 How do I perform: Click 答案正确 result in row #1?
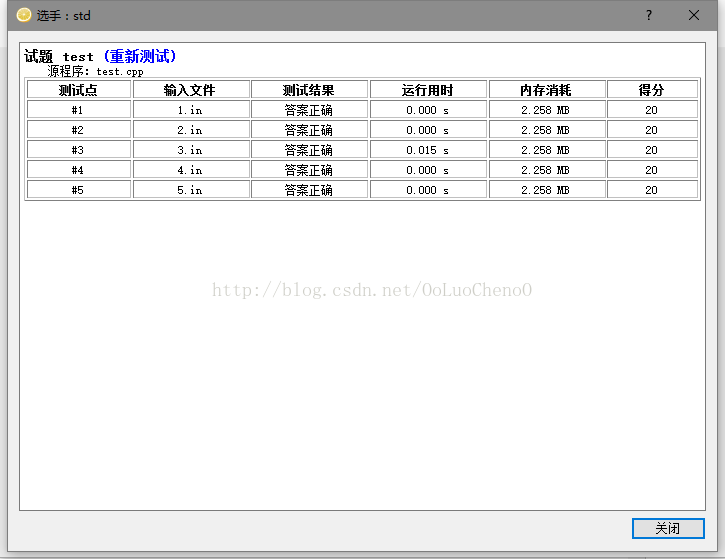coord(309,110)
